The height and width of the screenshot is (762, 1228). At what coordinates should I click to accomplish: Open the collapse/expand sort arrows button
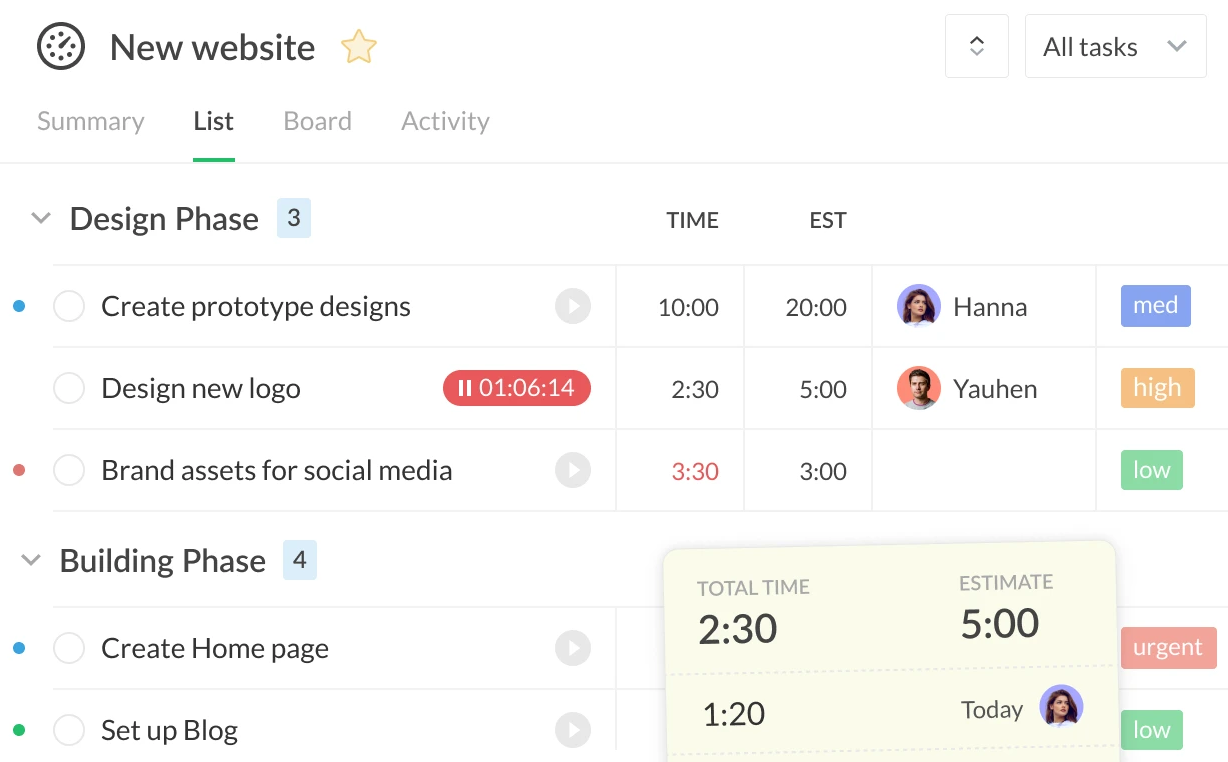[977, 46]
